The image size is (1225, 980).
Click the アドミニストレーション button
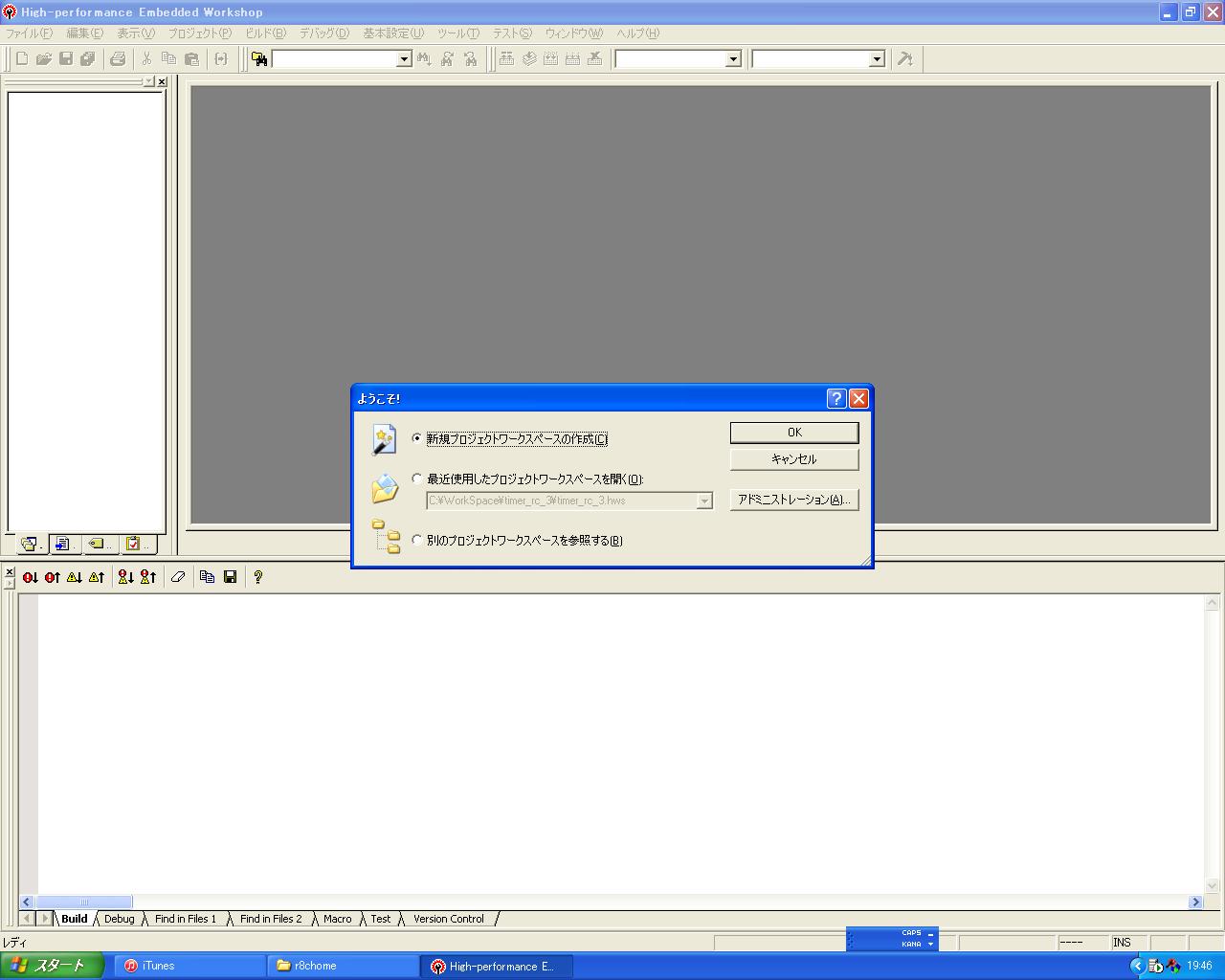(793, 500)
